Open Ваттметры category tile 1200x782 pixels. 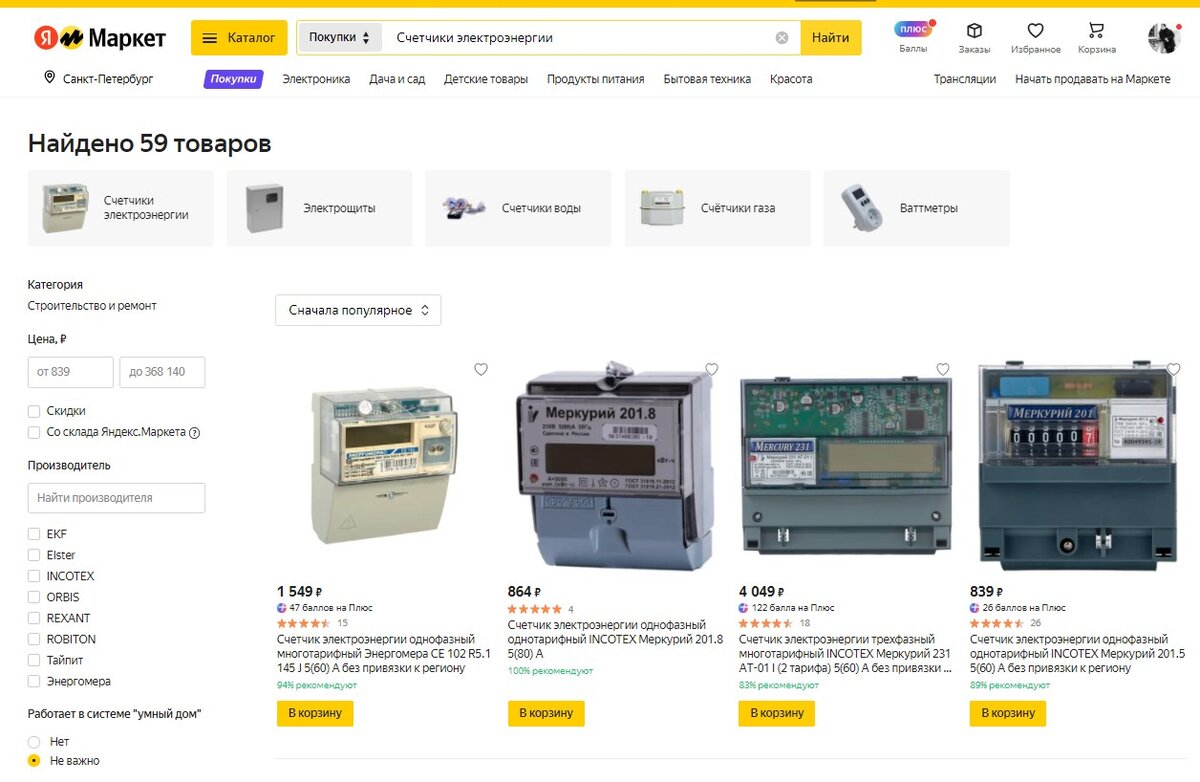(916, 208)
